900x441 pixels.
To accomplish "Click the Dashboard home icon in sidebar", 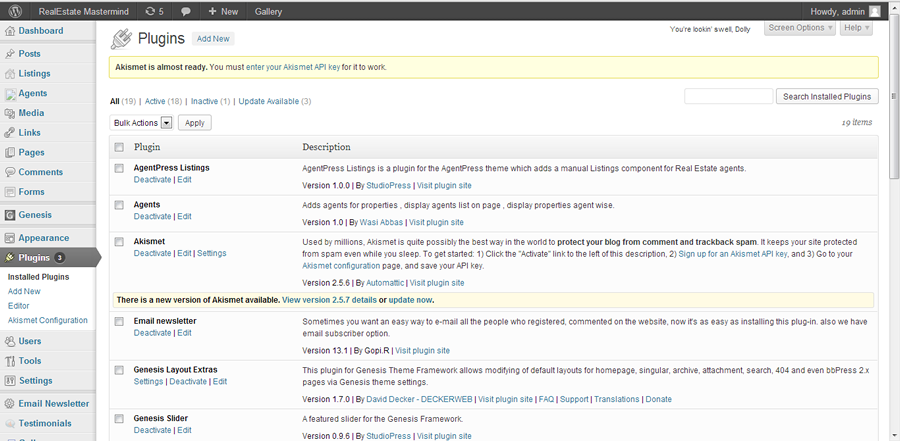I will [10, 31].
